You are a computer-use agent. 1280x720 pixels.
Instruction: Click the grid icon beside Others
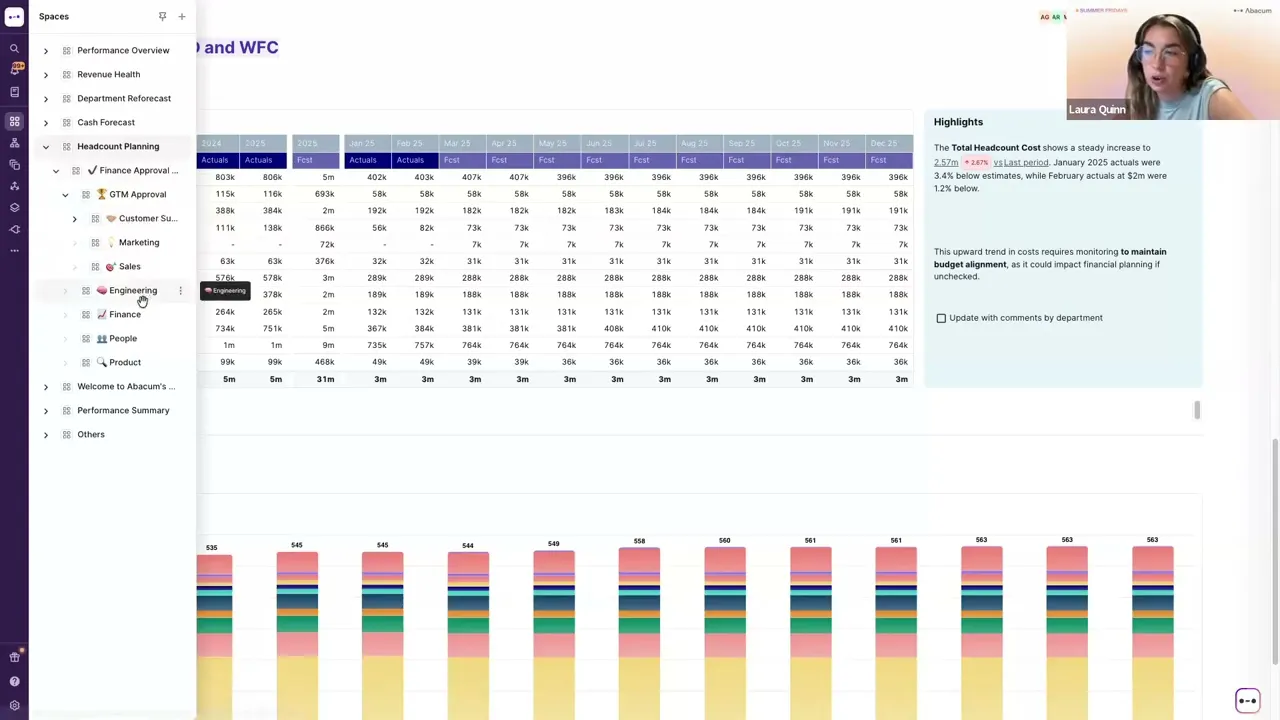[66, 434]
